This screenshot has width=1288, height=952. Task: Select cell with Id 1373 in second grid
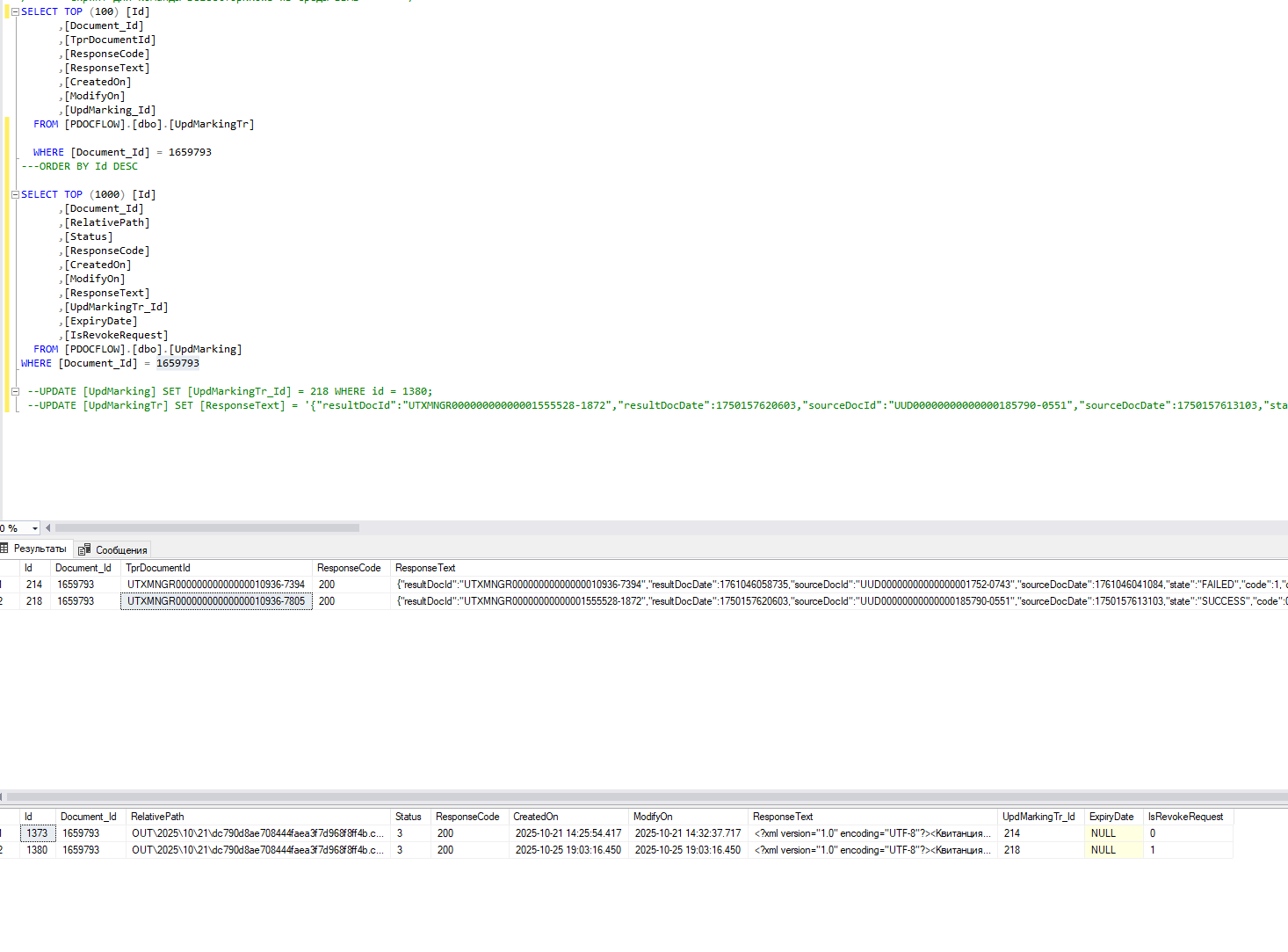click(x=38, y=833)
